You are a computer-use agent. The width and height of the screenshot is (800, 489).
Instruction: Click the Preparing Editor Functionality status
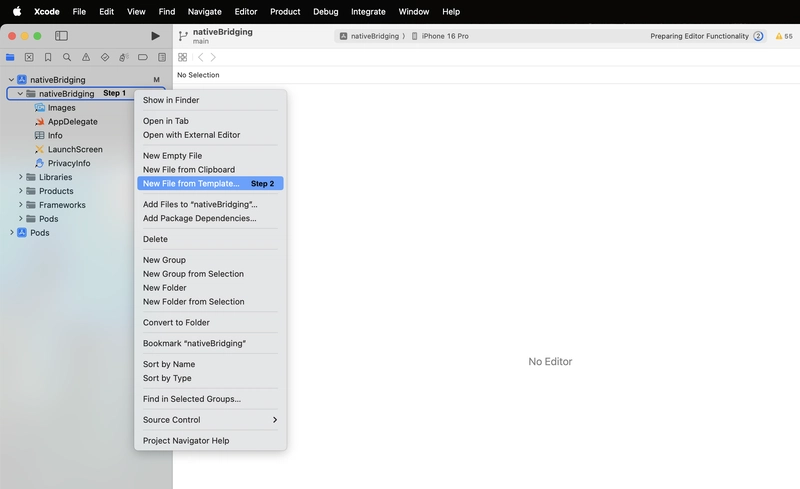[x=699, y=36]
